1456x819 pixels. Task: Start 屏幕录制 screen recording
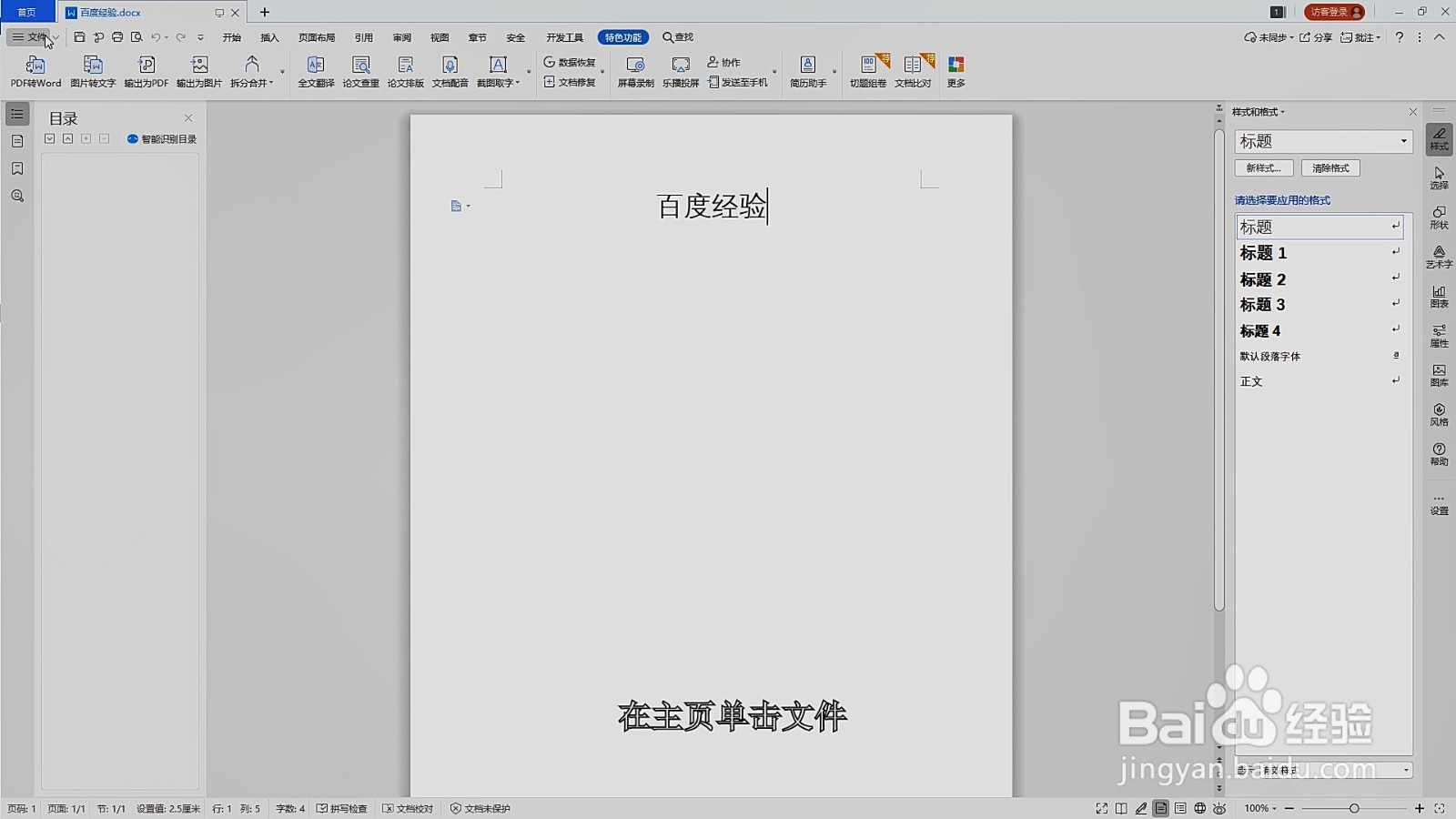pos(635,72)
